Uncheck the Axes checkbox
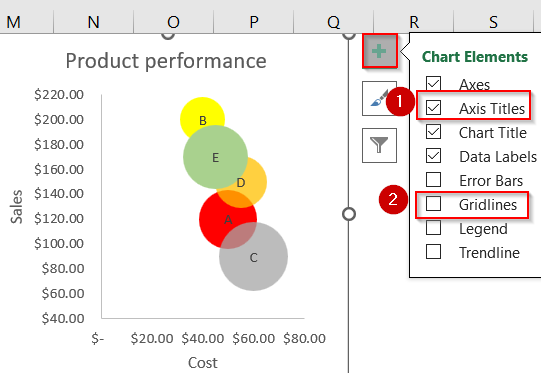541x373 pixels. pos(433,84)
